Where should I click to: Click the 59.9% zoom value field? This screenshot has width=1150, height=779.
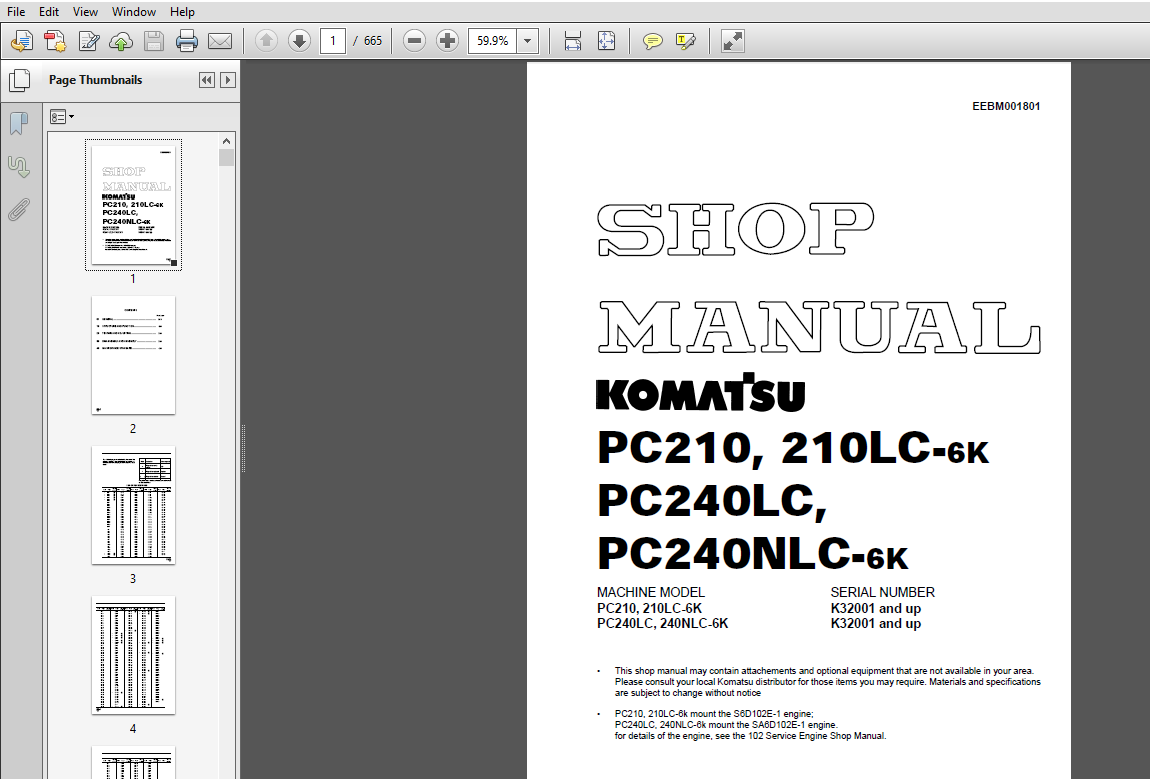click(x=492, y=41)
